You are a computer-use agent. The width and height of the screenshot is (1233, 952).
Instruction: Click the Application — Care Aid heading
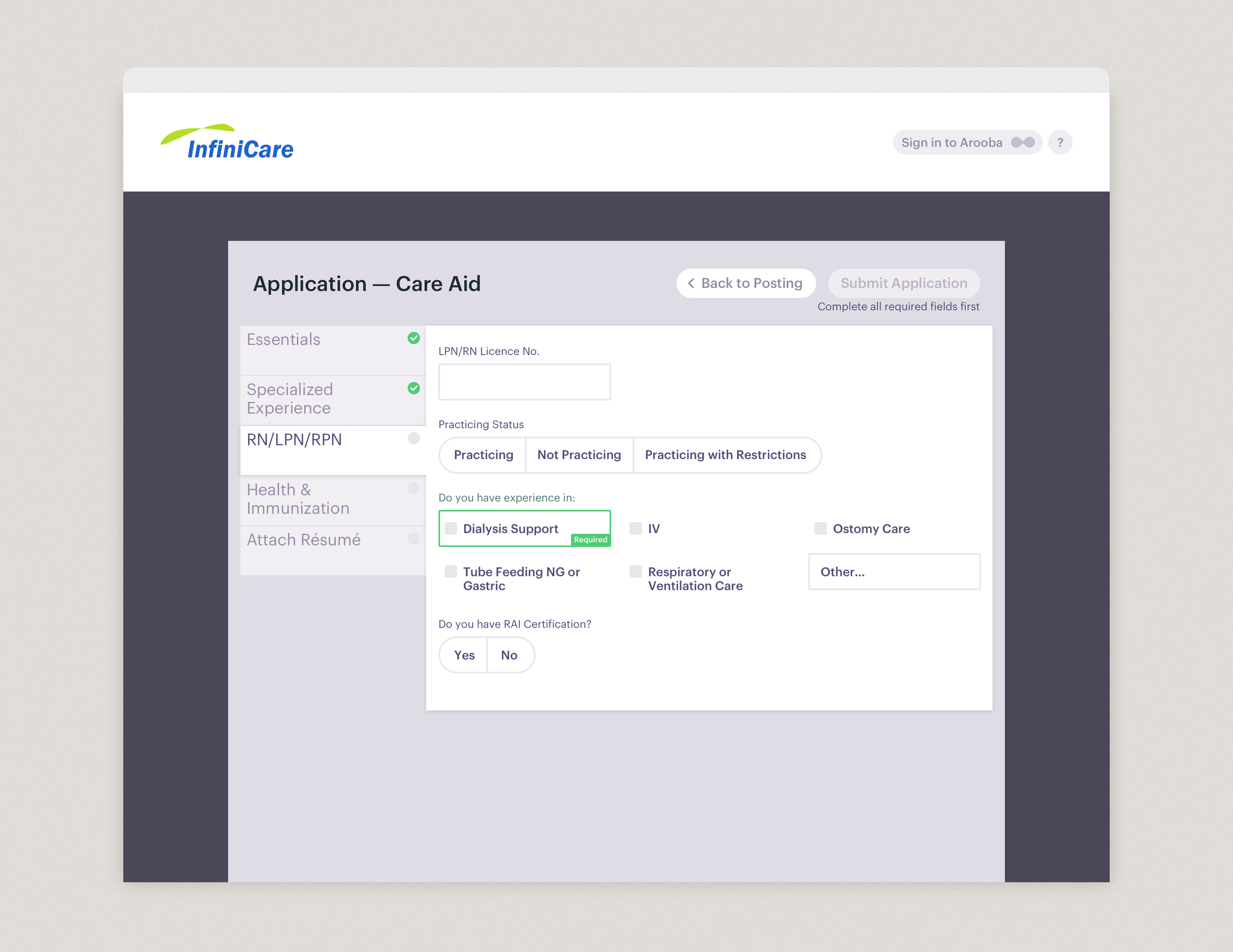[x=367, y=284]
